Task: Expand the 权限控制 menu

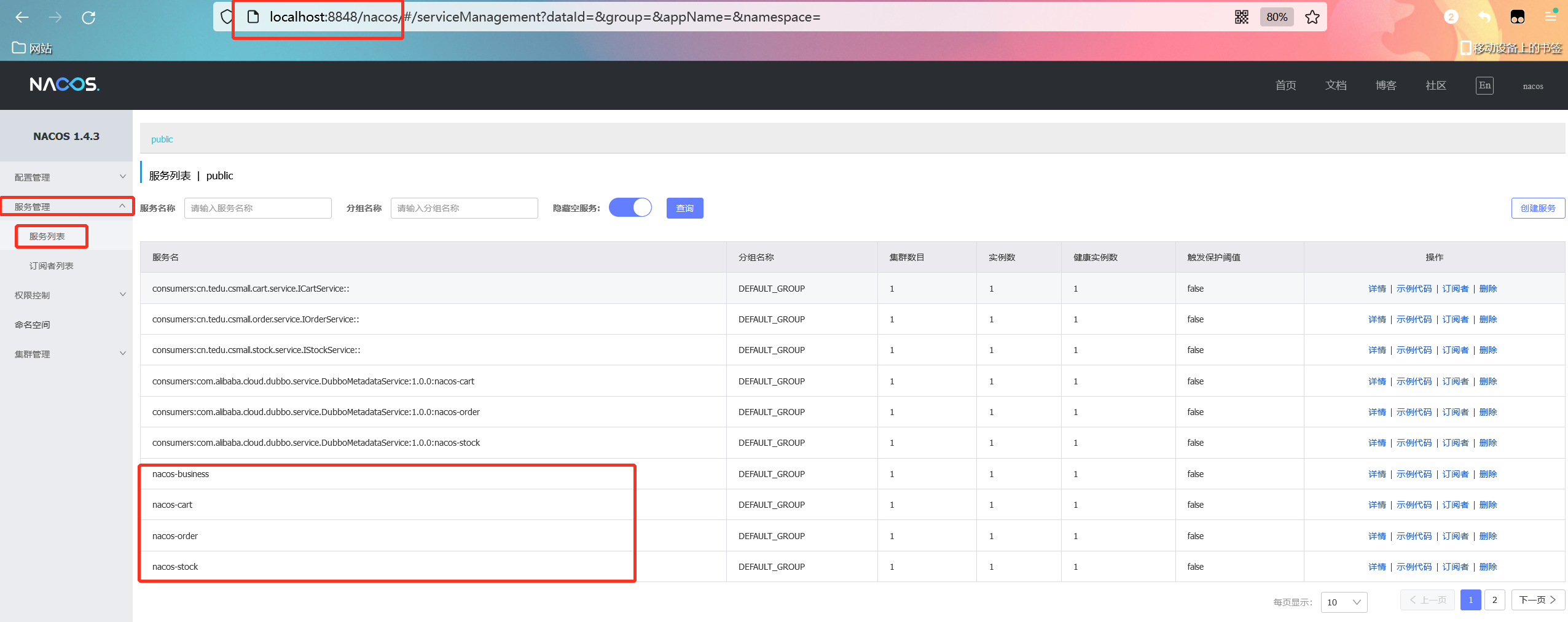Action: pyautogui.click(x=66, y=295)
